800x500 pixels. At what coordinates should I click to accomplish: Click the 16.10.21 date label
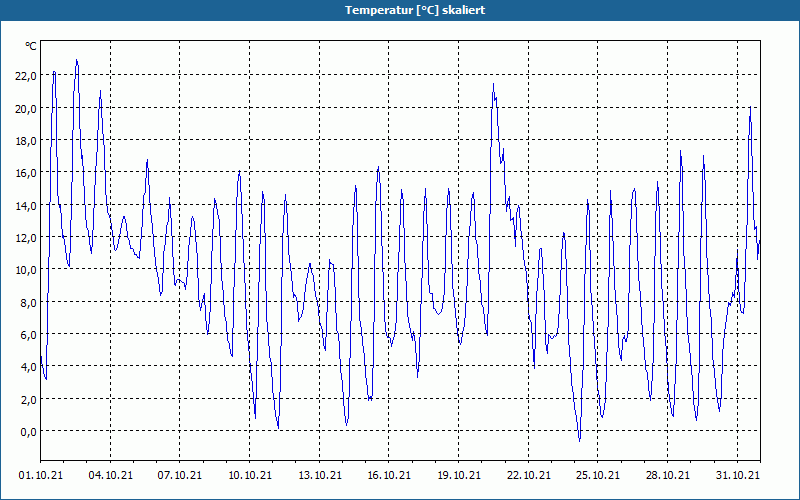[389, 475]
